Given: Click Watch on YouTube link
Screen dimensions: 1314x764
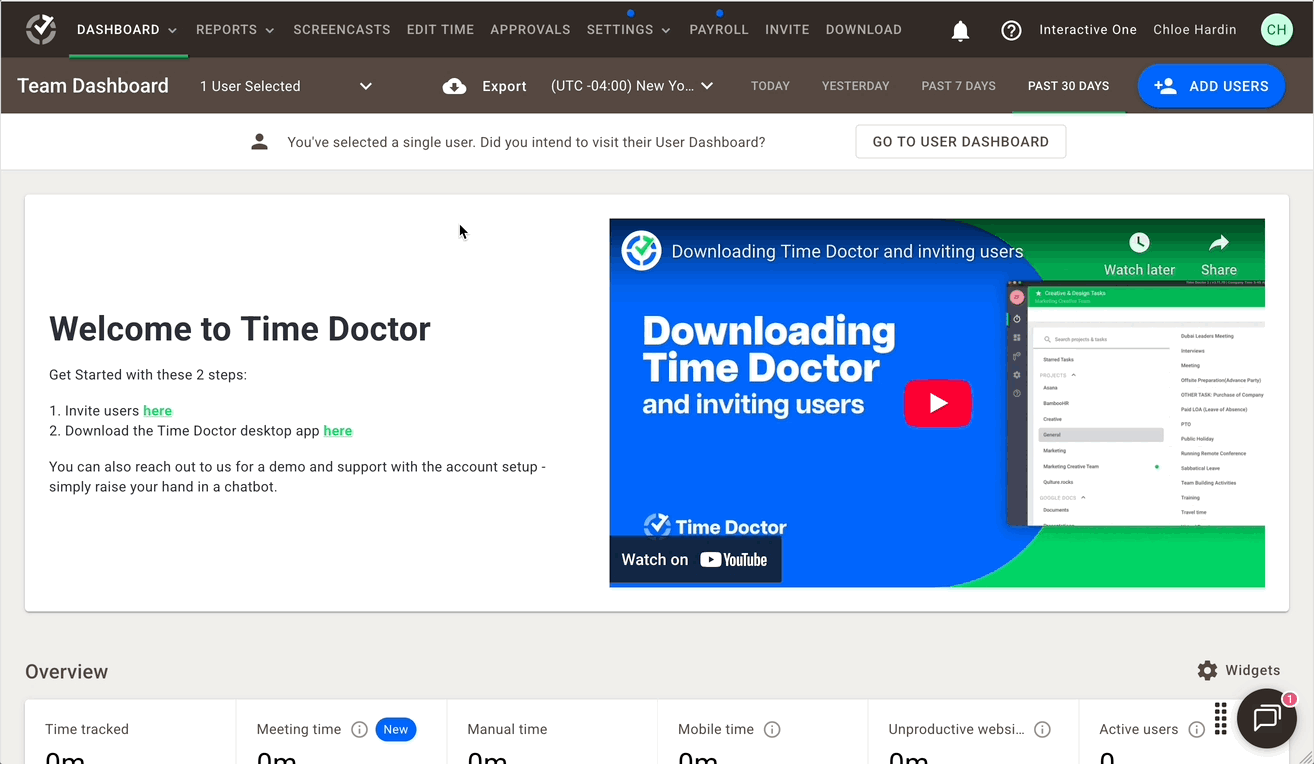Looking at the screenshot, I should tap(695, 560).
